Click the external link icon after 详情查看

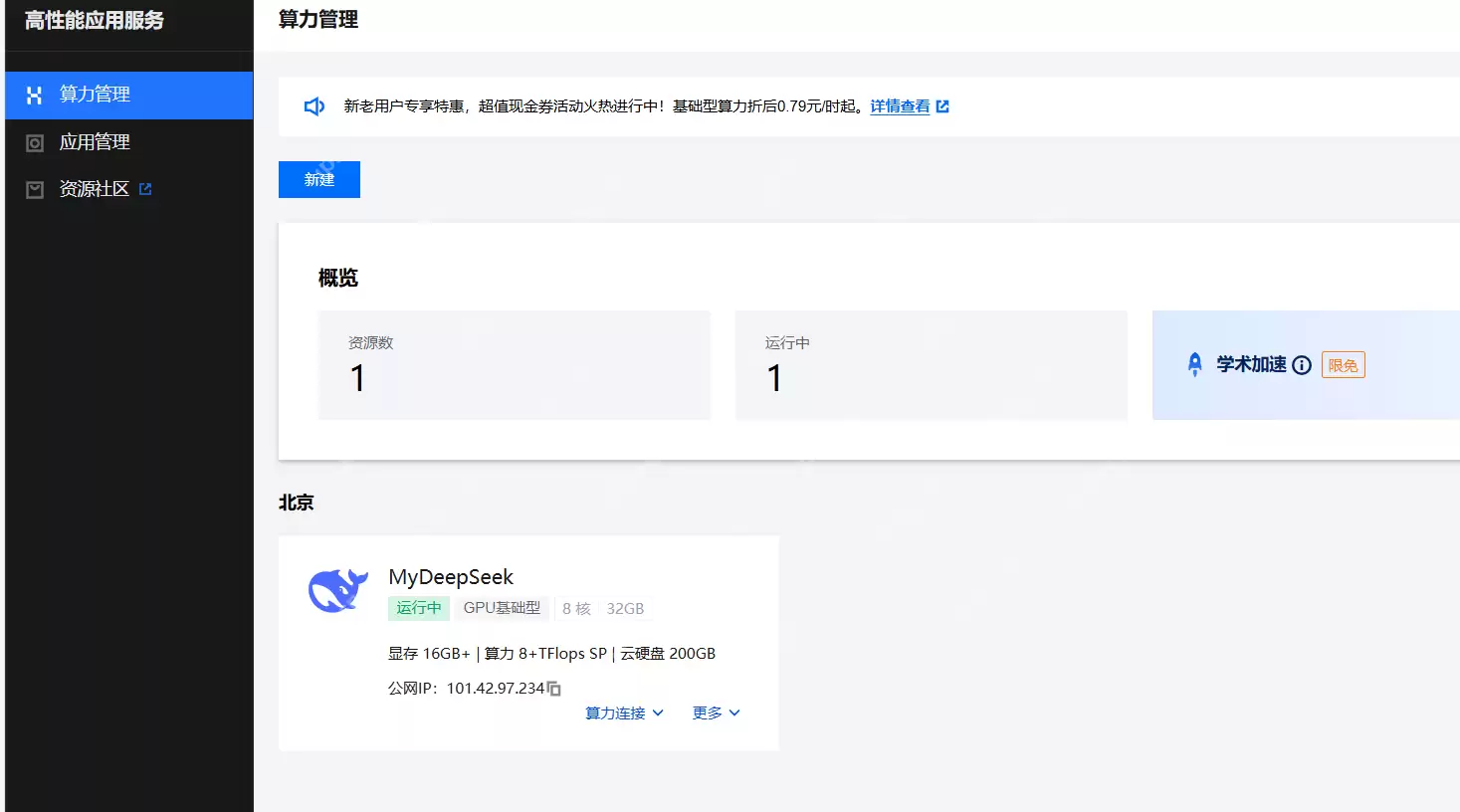tap(942, 105)
